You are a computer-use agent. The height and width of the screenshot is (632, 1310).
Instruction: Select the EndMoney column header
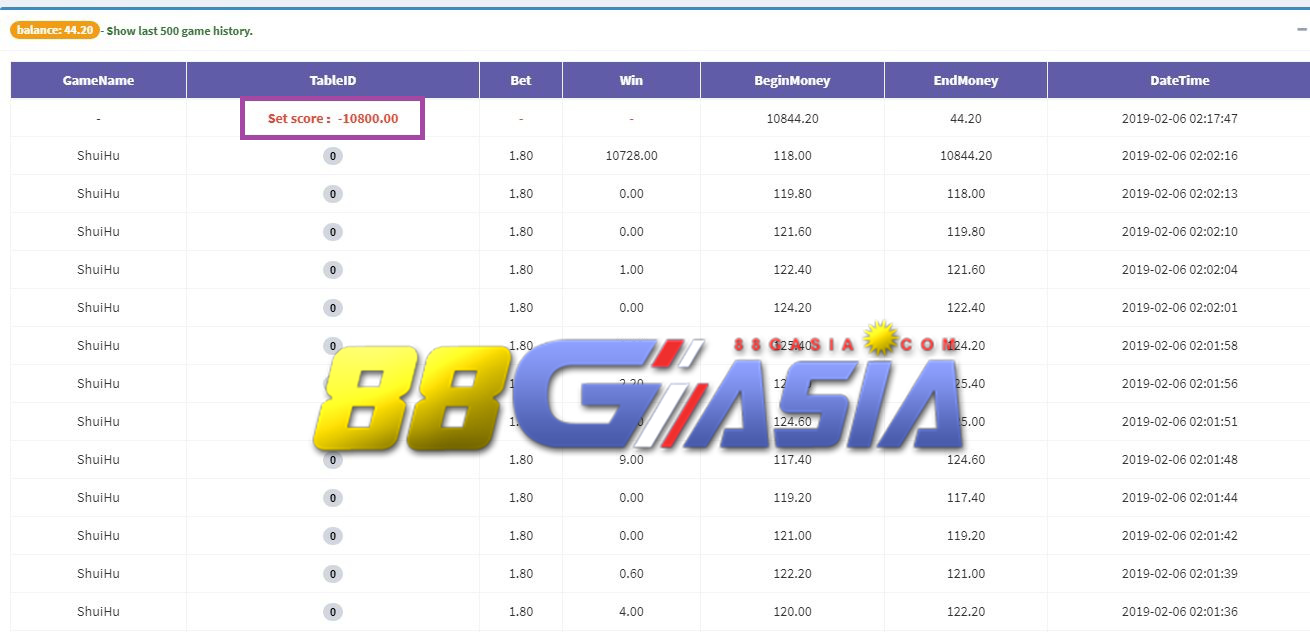click(966, 80)
